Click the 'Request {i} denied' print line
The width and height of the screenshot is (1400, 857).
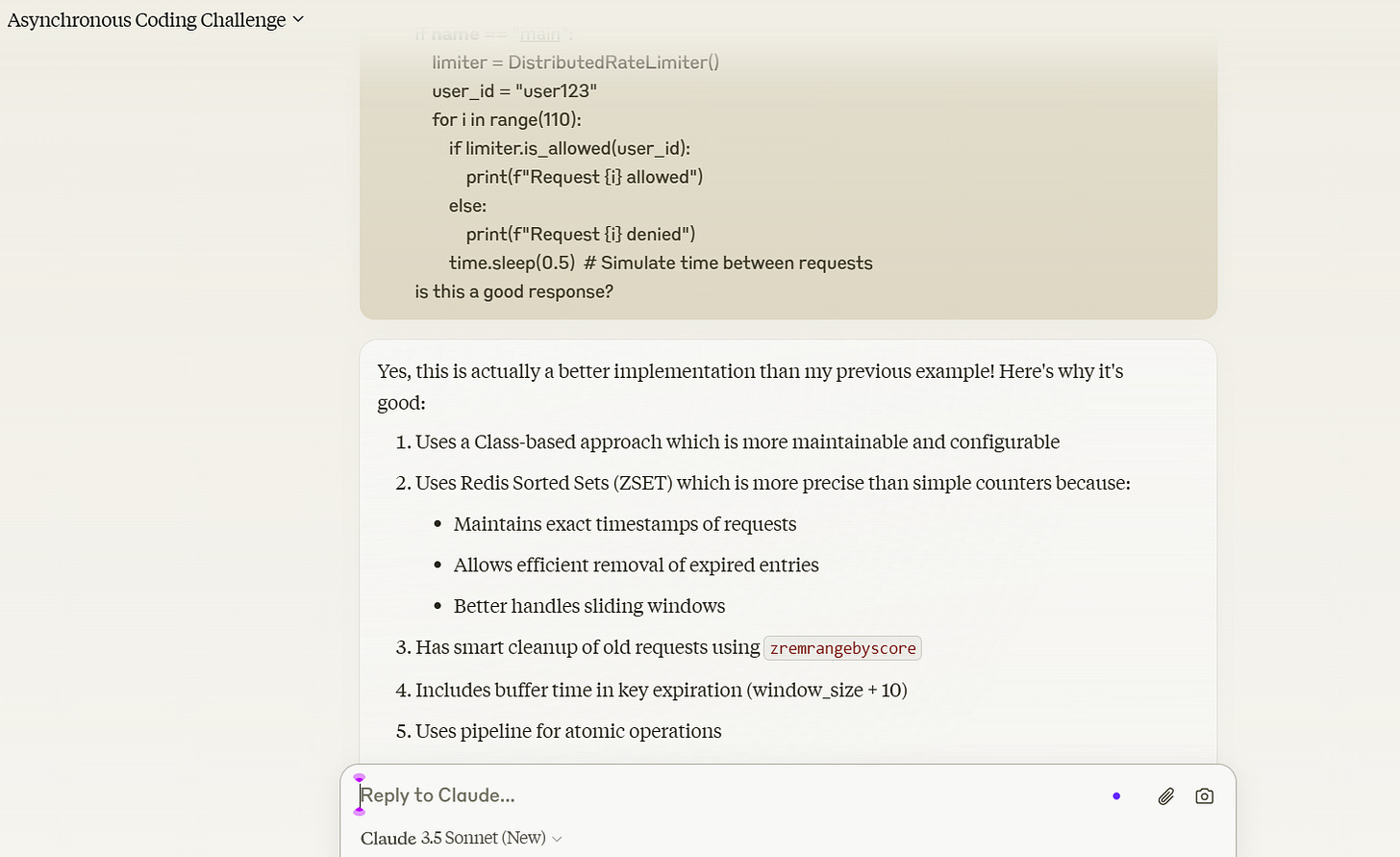(581, 235)
